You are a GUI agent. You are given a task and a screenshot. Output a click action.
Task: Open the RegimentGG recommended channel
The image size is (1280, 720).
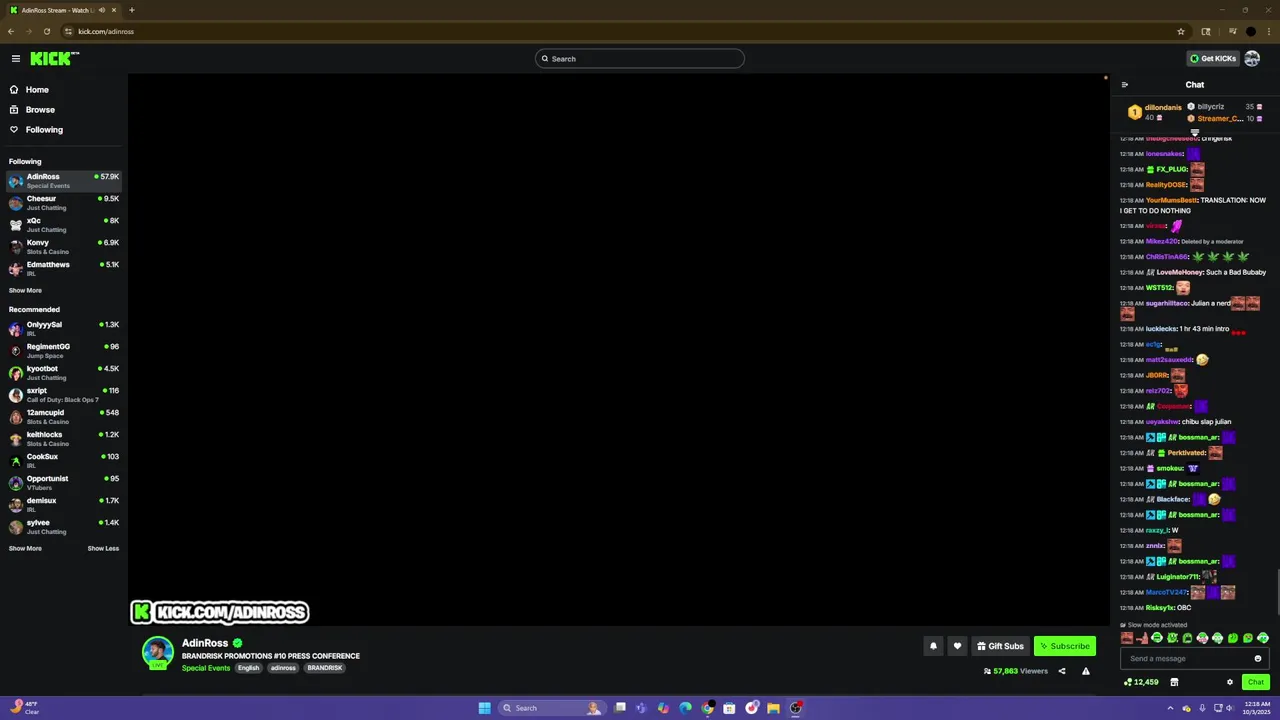64,351
